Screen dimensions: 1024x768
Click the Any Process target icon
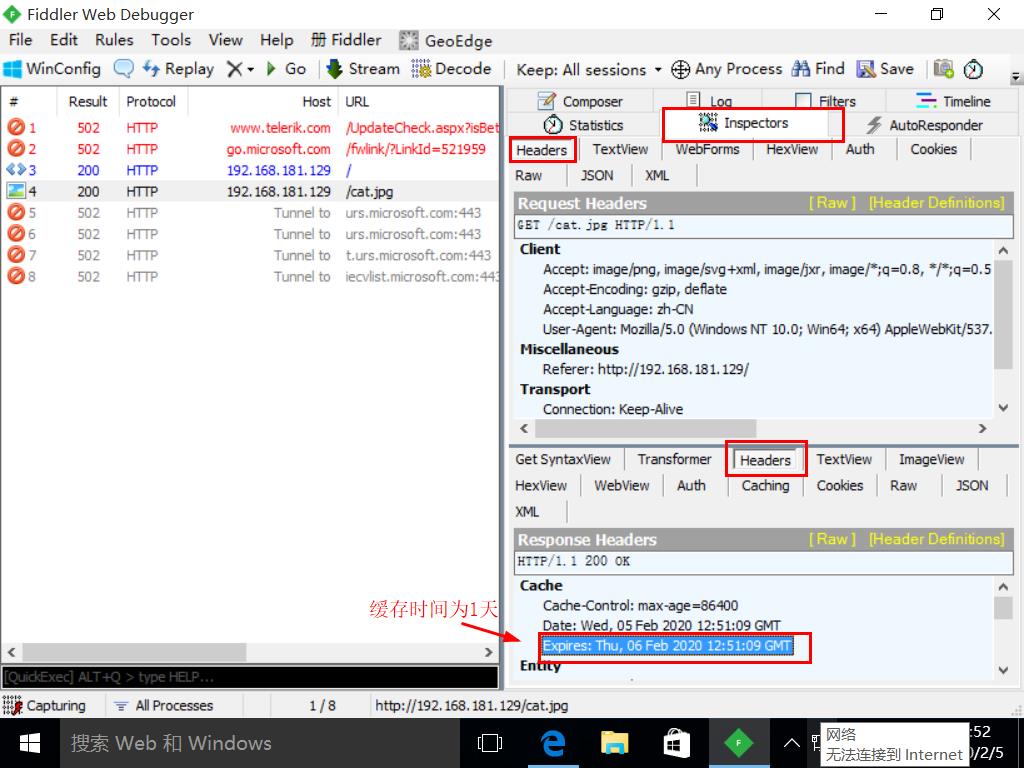tap(680, 69)
